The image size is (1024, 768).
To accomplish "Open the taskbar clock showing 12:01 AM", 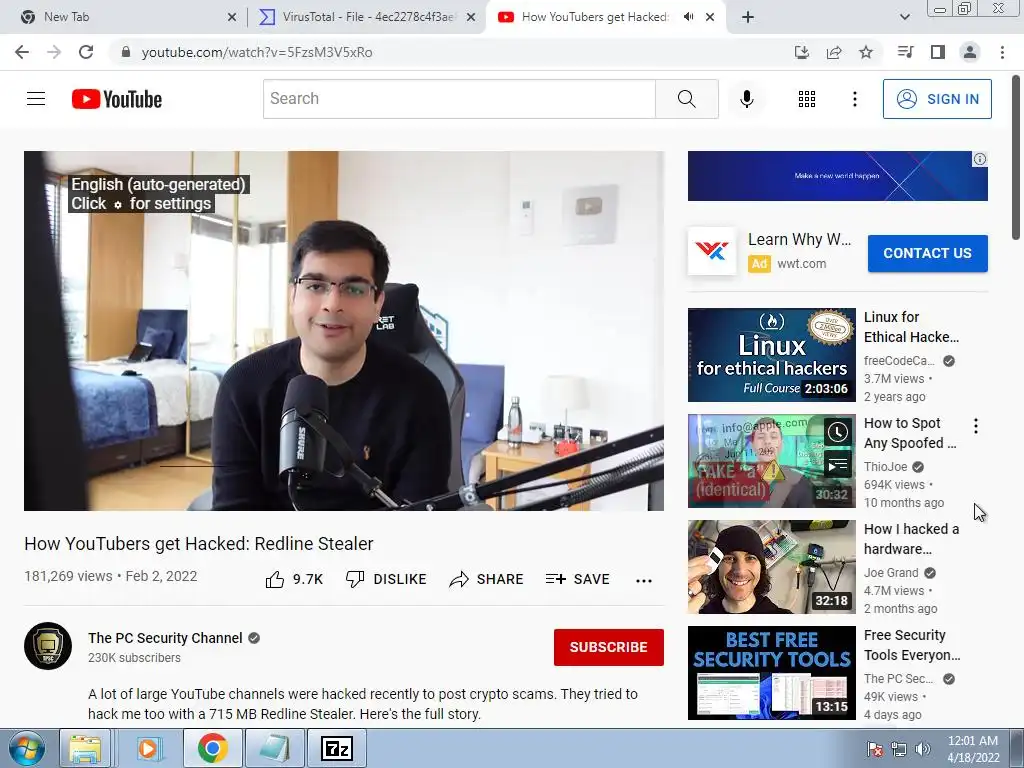I will 973,749.
